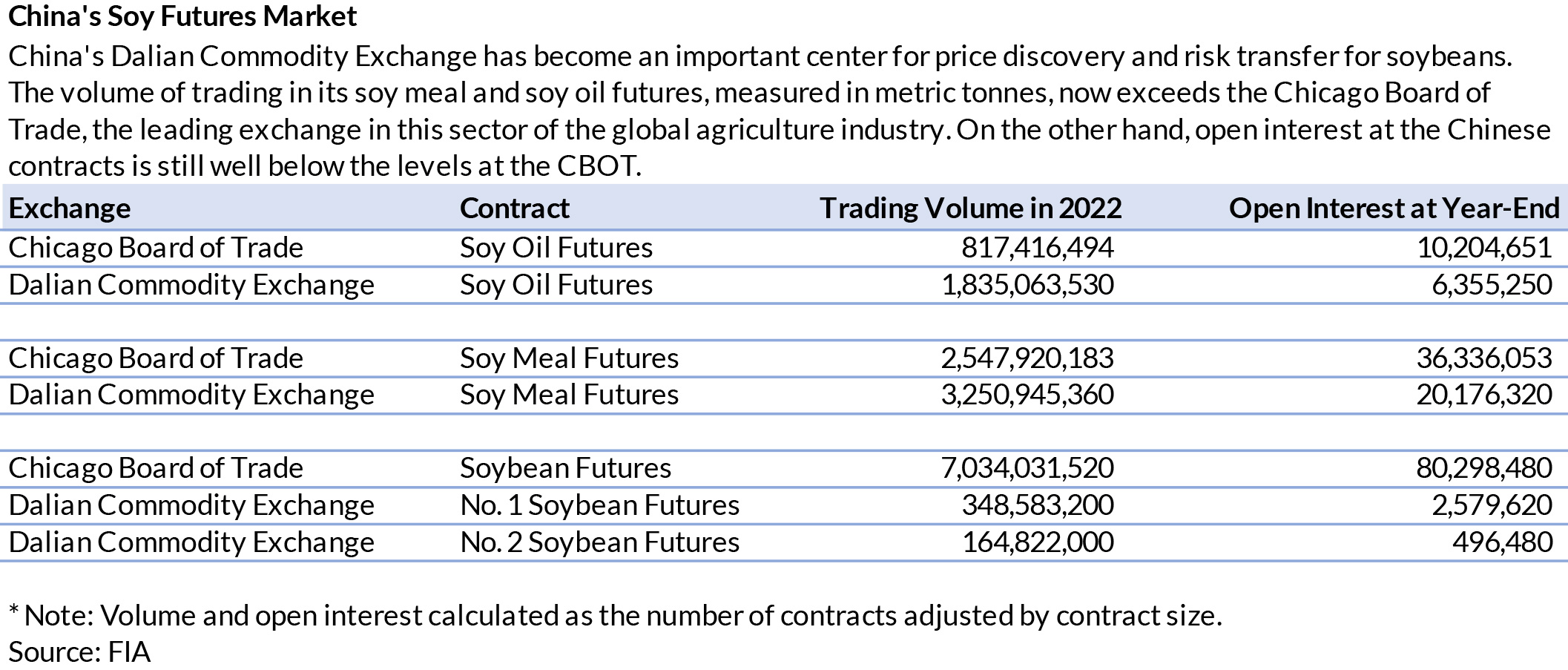
Task: Select CBOT Soy Meal volume 2,547,920,183
Action: pyautogui.click(x=1027, y=358)
